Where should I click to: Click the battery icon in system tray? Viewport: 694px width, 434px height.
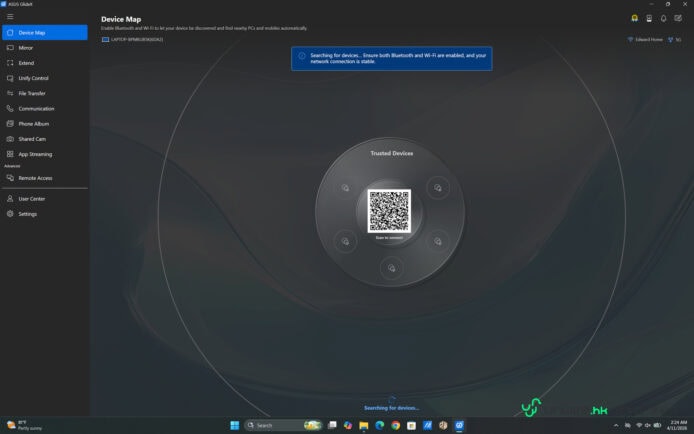tap(657, 425)
